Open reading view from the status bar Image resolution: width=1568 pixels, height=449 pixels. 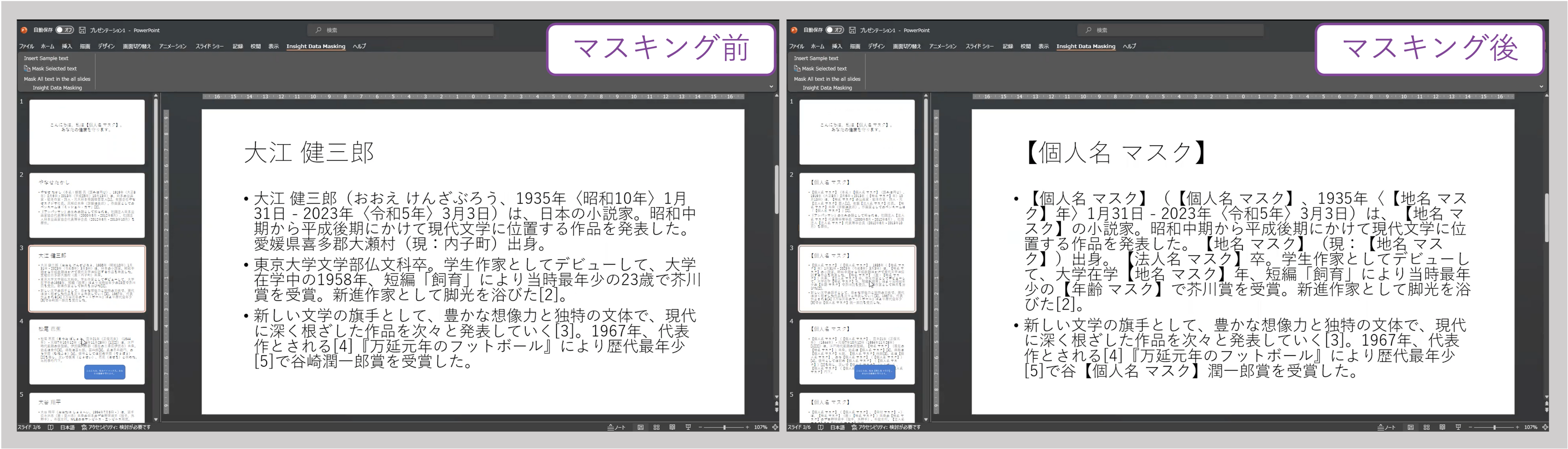tap(672, 427)
